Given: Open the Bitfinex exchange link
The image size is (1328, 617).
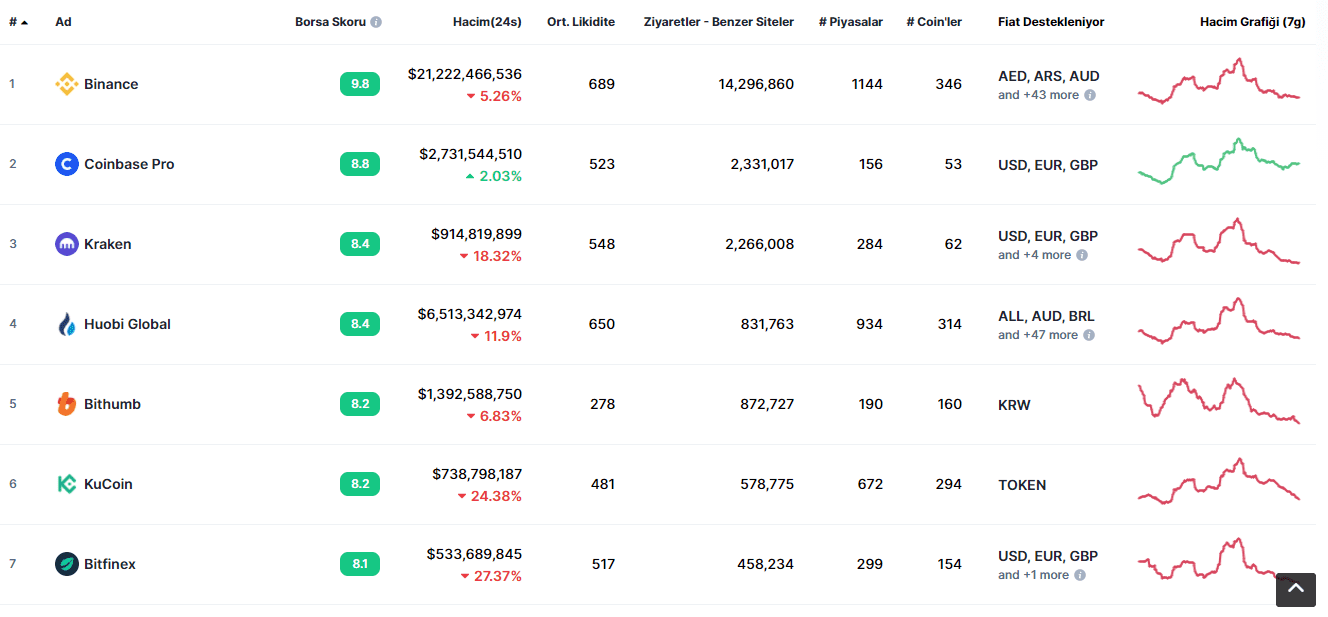Looking at the screenshot, I should click(x=110, y=564).
